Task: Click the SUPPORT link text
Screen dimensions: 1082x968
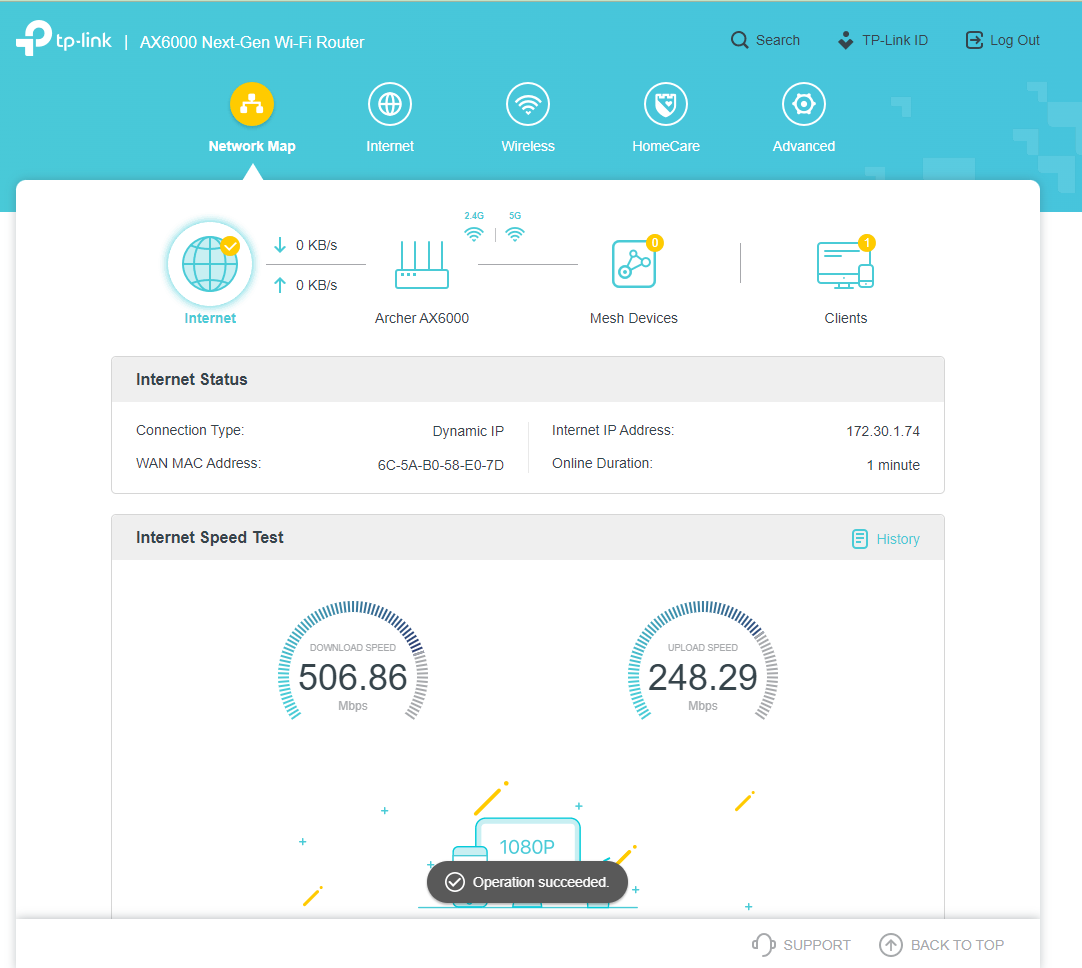Action: (817, 945)
